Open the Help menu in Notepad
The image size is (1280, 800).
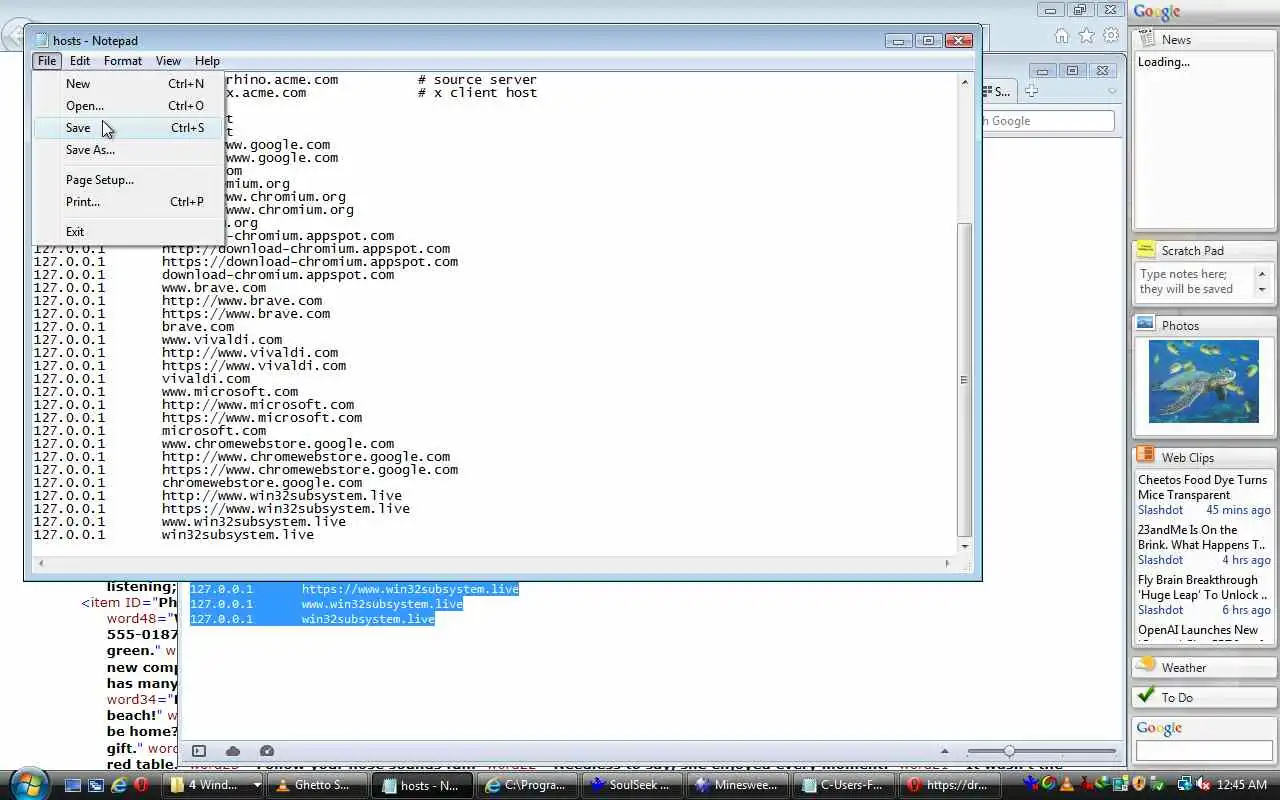(207, 61)
